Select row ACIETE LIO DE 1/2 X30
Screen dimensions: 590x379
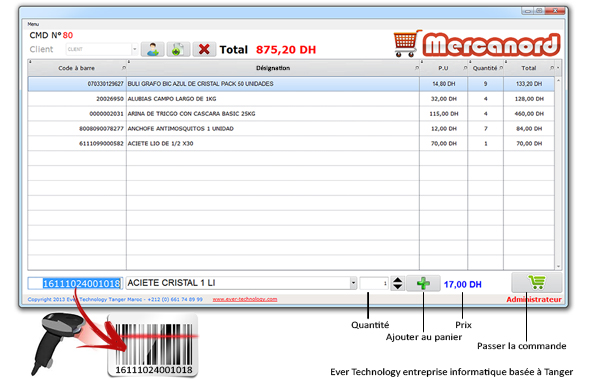coord(291,144)
